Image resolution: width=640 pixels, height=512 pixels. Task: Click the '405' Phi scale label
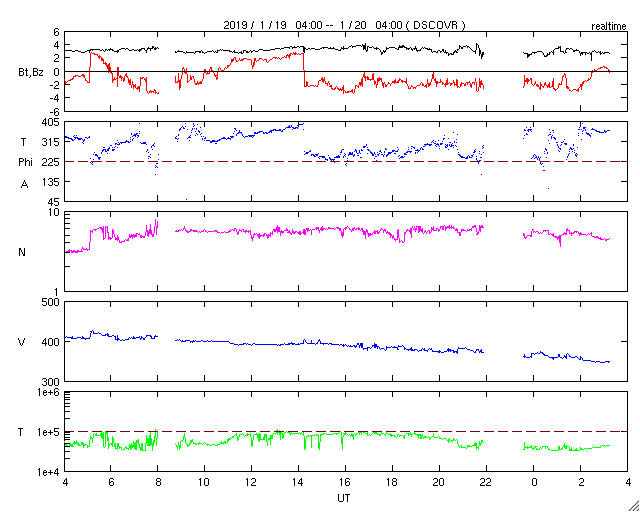click(51, 122)
